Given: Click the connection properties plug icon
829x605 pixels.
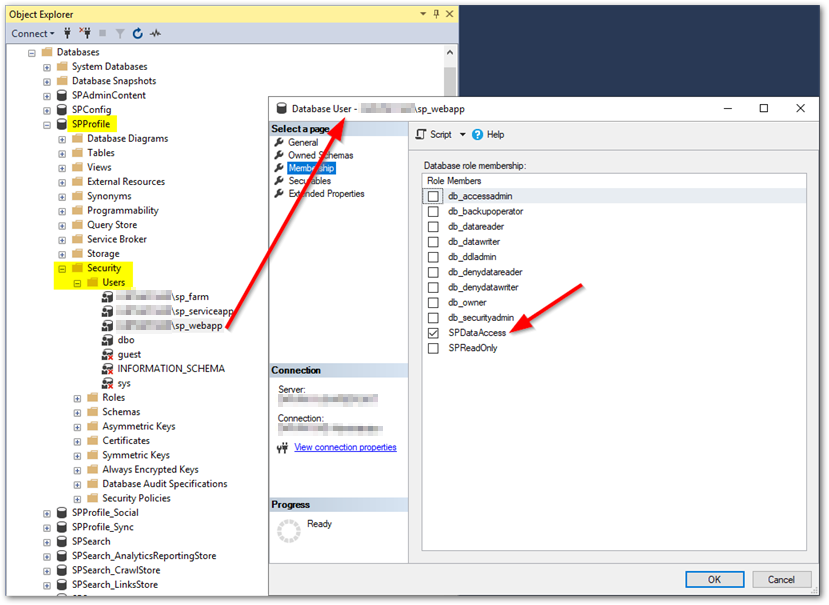Looking at the screenshot, I should (283, 448).
